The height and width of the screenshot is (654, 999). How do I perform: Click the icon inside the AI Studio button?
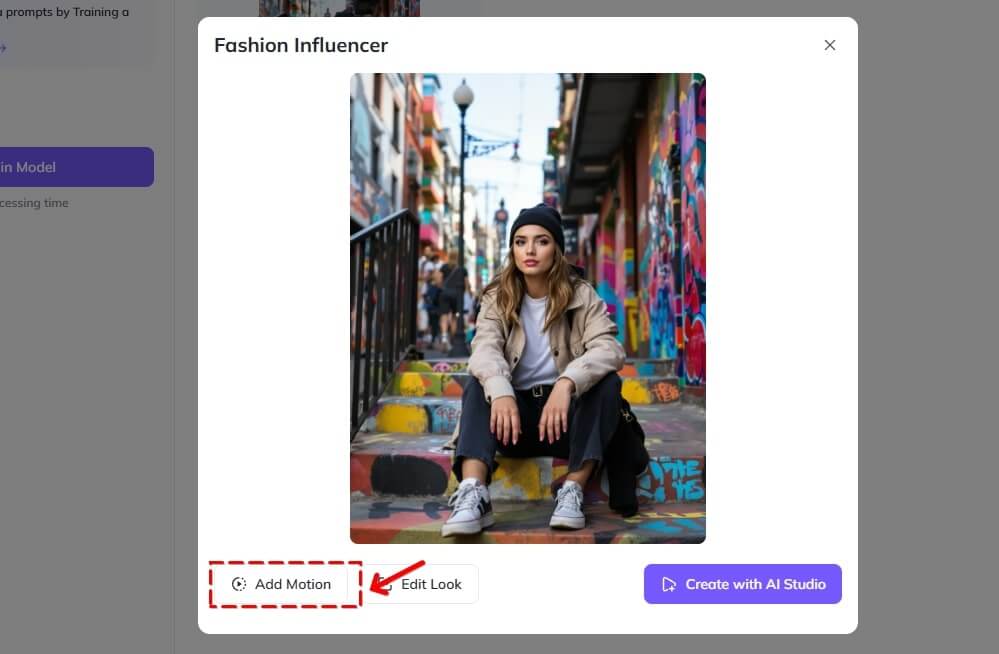[x=668, y=585]
